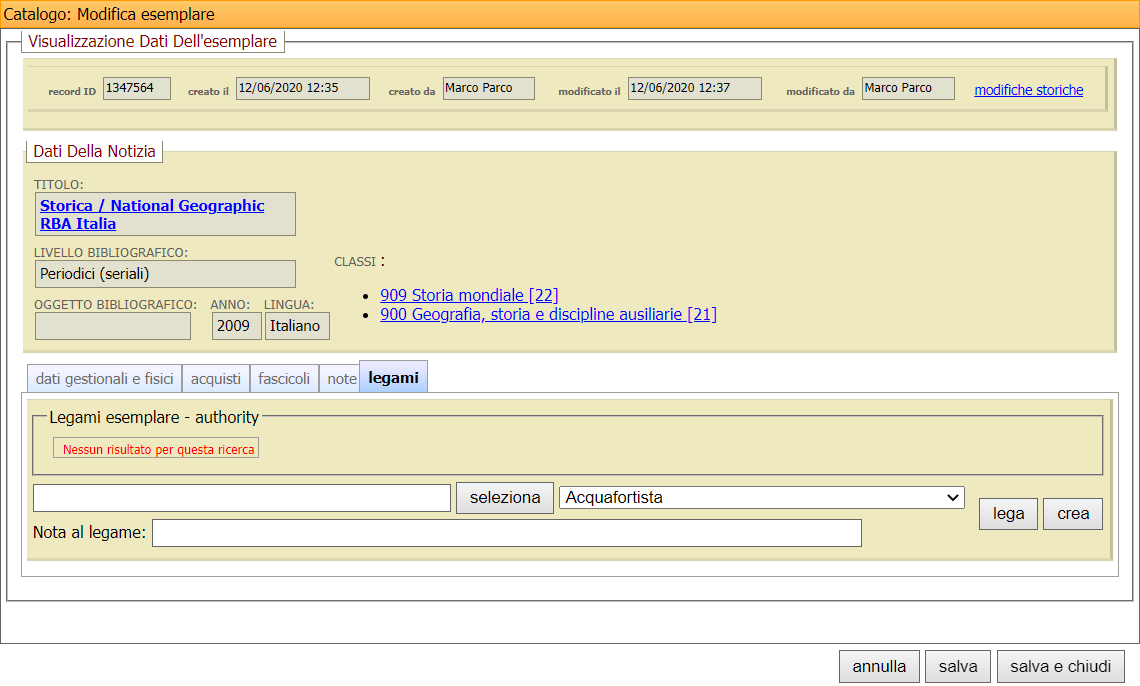Focus the Nota al legame field
This screenshot has height=686, width=1140.
click(x=506, y=533)
